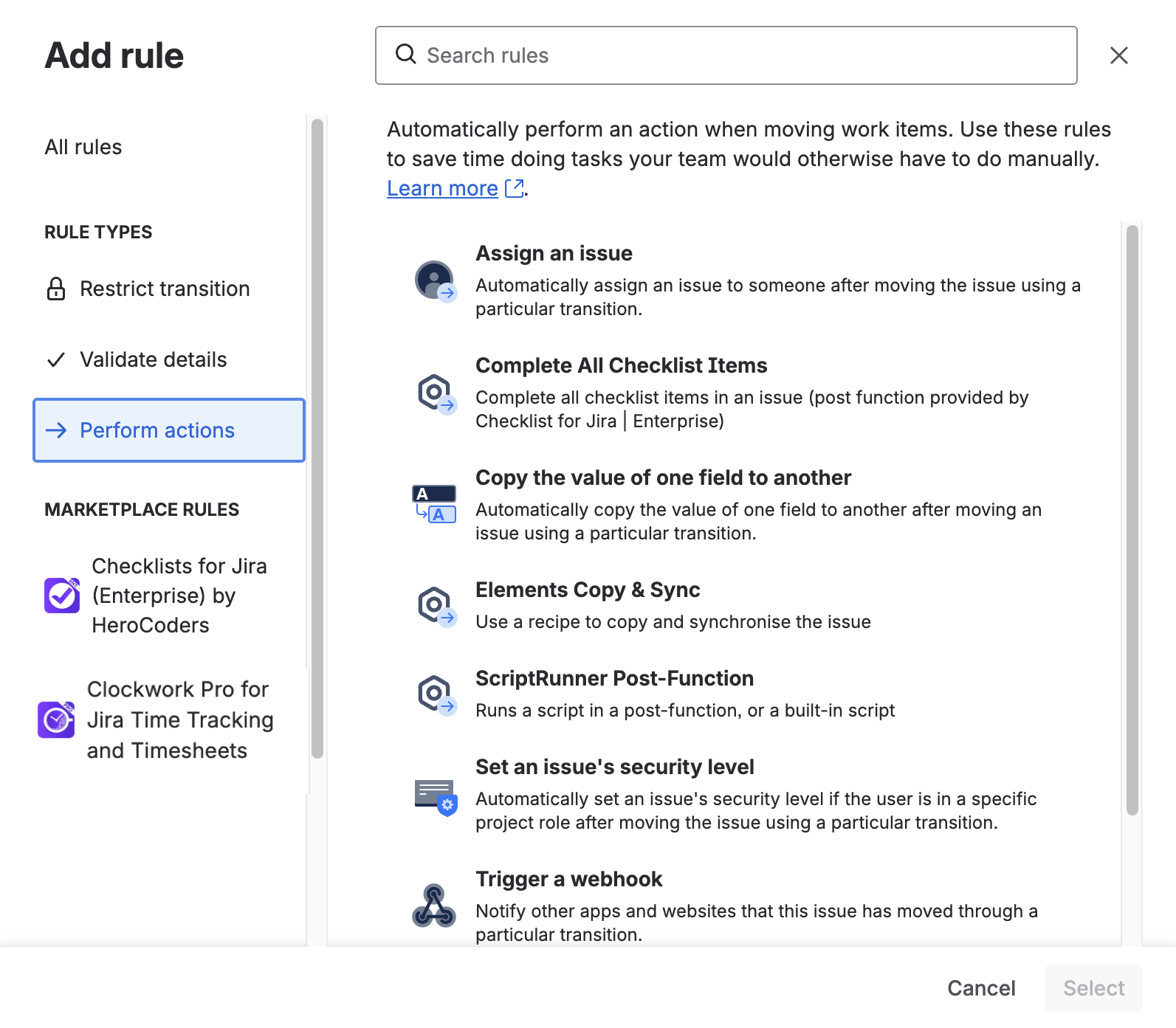Click the disabled Select button
Screen dimensions: 1176x1028
click(x=1093, y=988)
